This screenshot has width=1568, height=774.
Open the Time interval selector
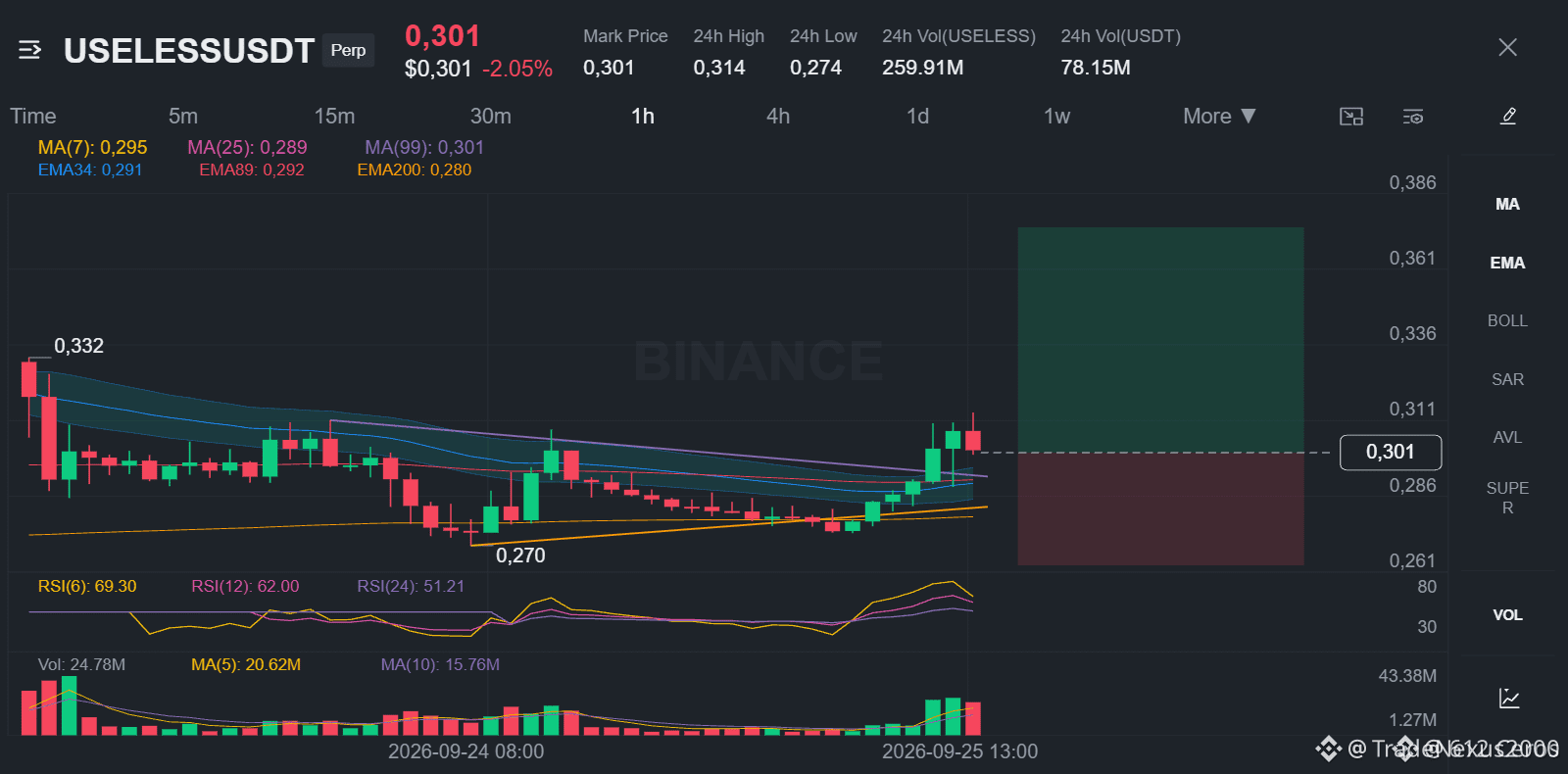click(x=33, y=117)
